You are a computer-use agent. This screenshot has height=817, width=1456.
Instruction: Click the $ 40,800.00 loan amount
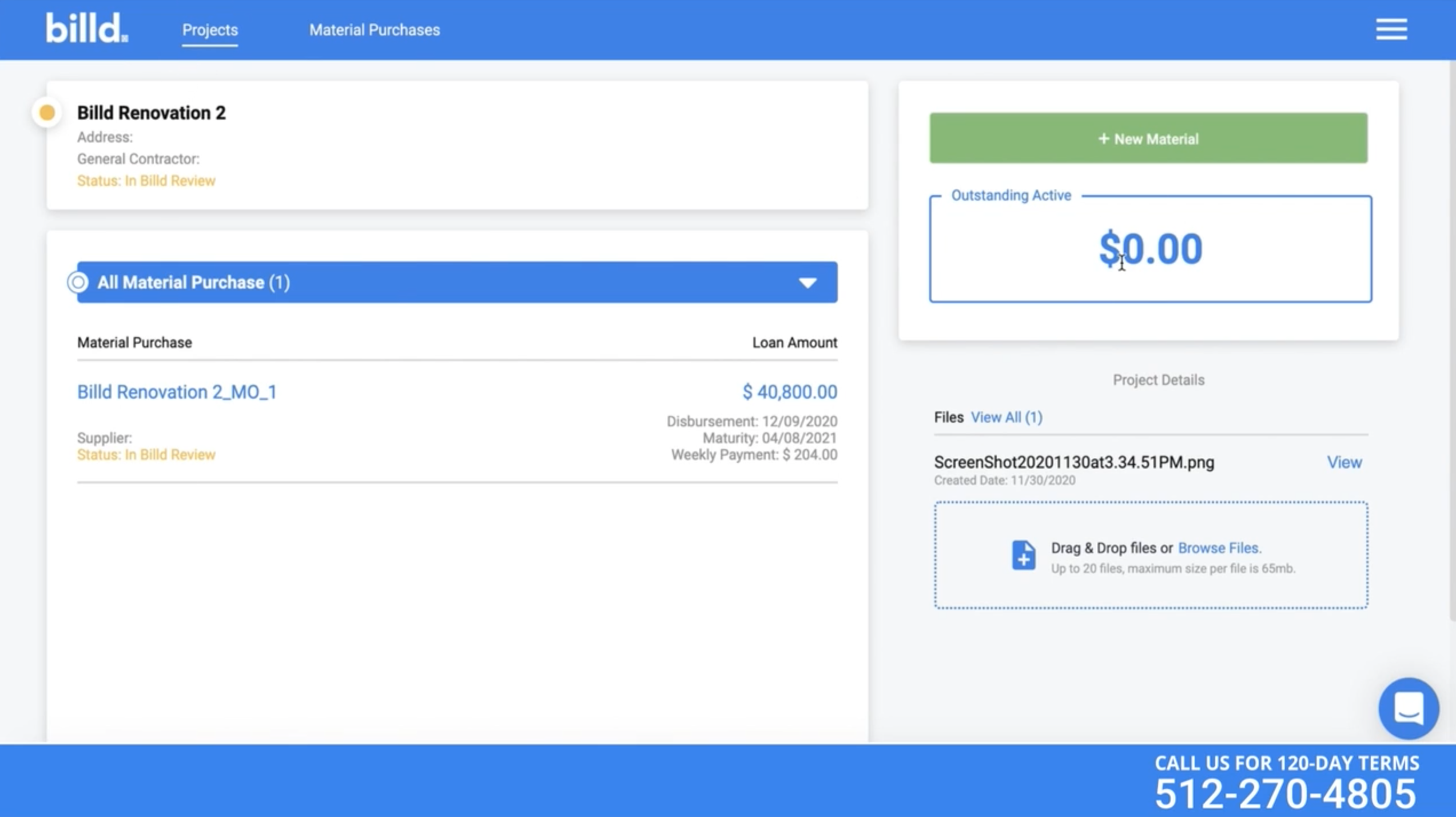(x=789, y=392)
